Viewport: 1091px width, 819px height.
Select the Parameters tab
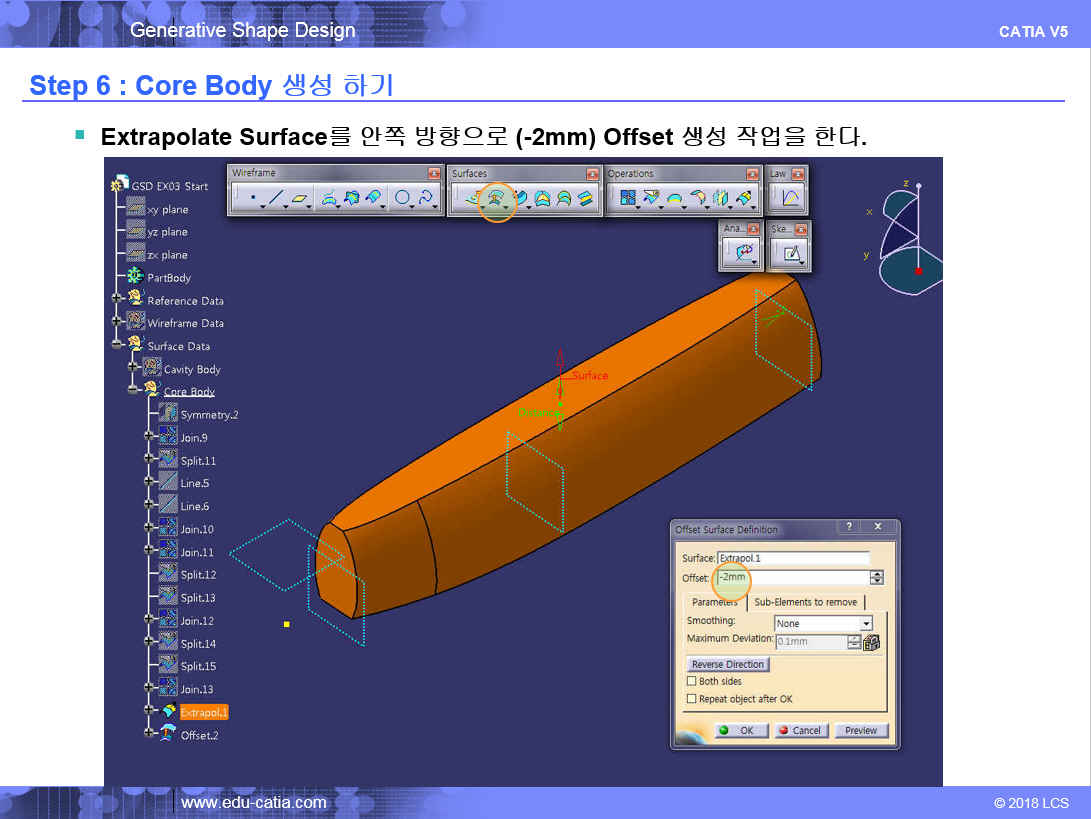tap(714, 602)
